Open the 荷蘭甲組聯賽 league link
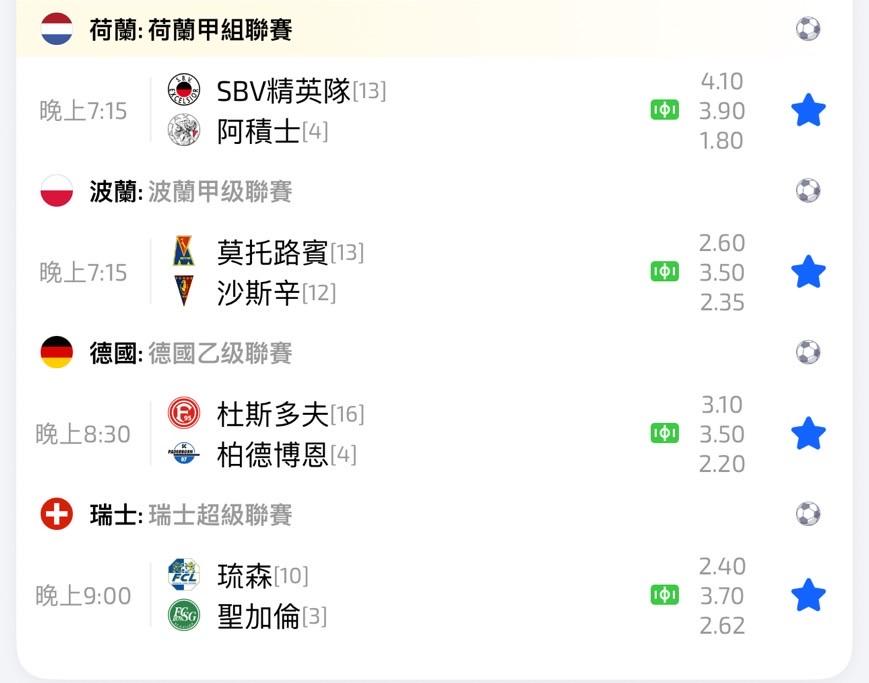 (220, 30)
